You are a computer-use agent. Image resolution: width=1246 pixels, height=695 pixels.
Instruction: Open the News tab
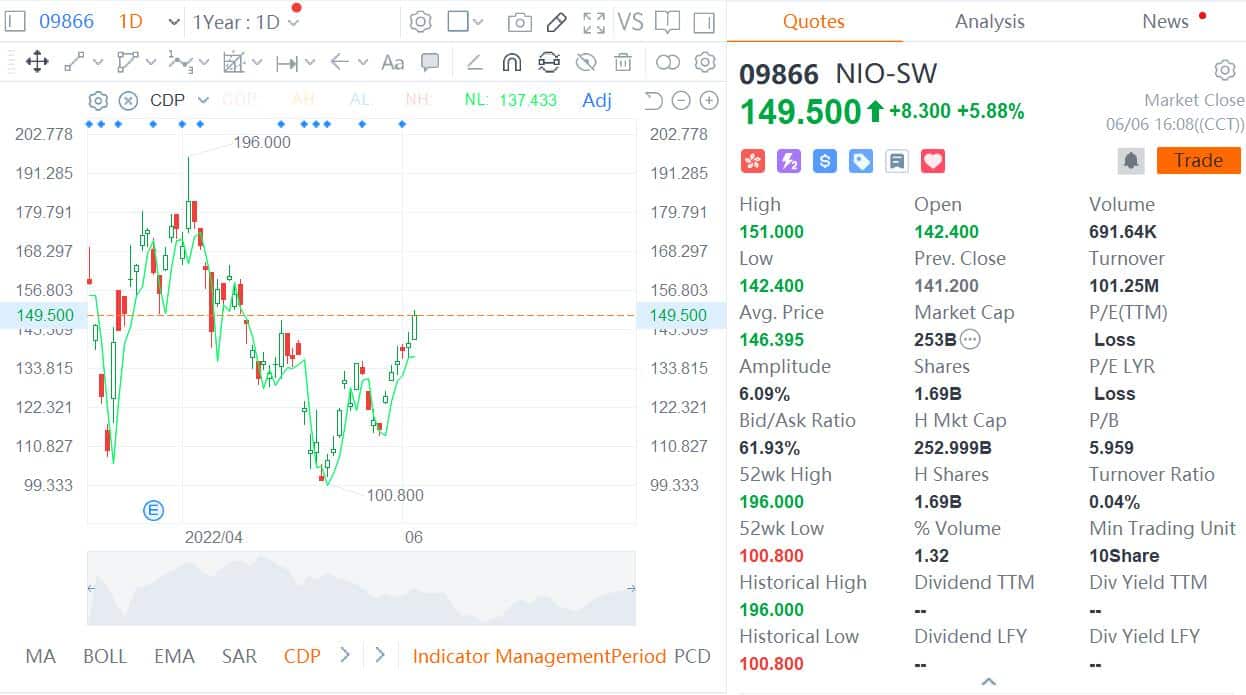pyautogui.click(x=1164, y=21)
